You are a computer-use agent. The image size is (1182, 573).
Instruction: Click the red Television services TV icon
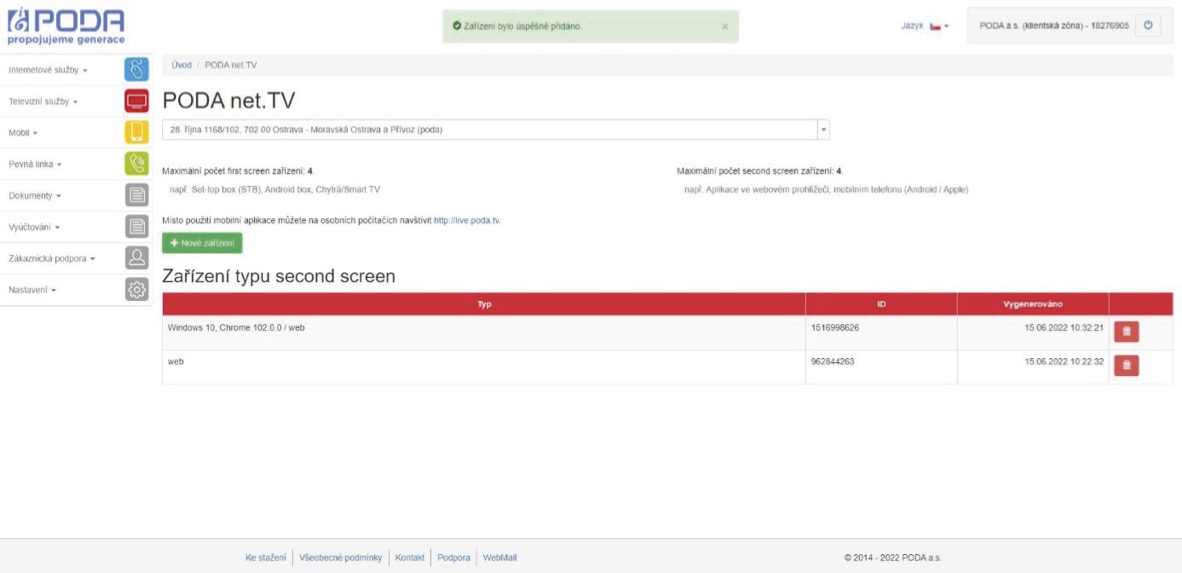(x=136, y=100)
